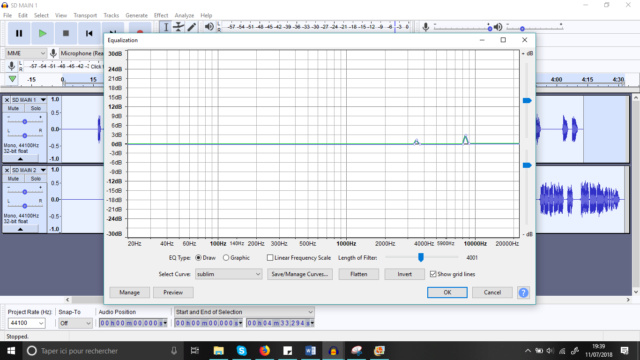Open the Effect menu
640x360 pixels.
click(161, 16)
